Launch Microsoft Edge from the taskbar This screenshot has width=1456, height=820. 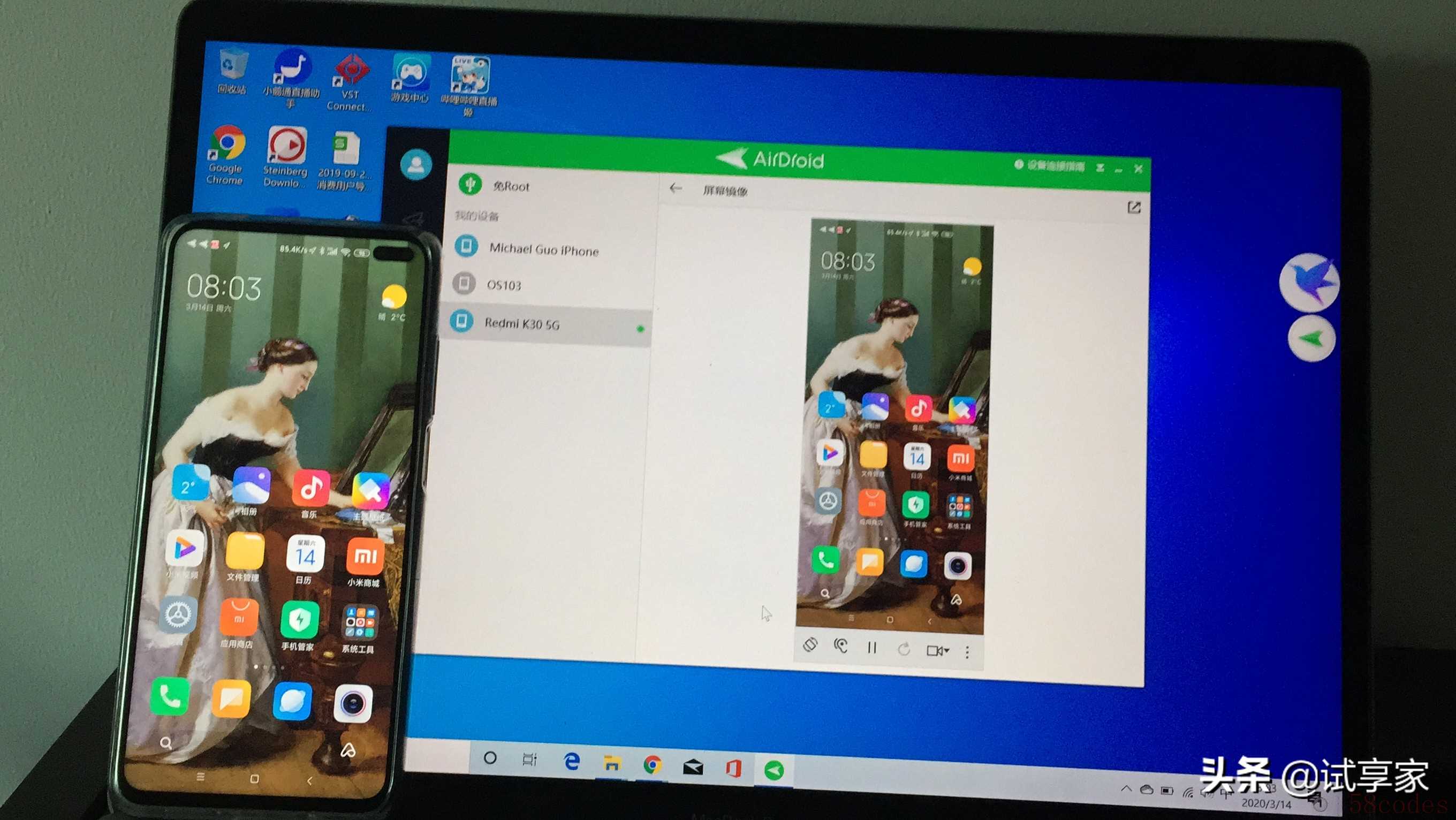pyautogui.click(x=572, y=761)
